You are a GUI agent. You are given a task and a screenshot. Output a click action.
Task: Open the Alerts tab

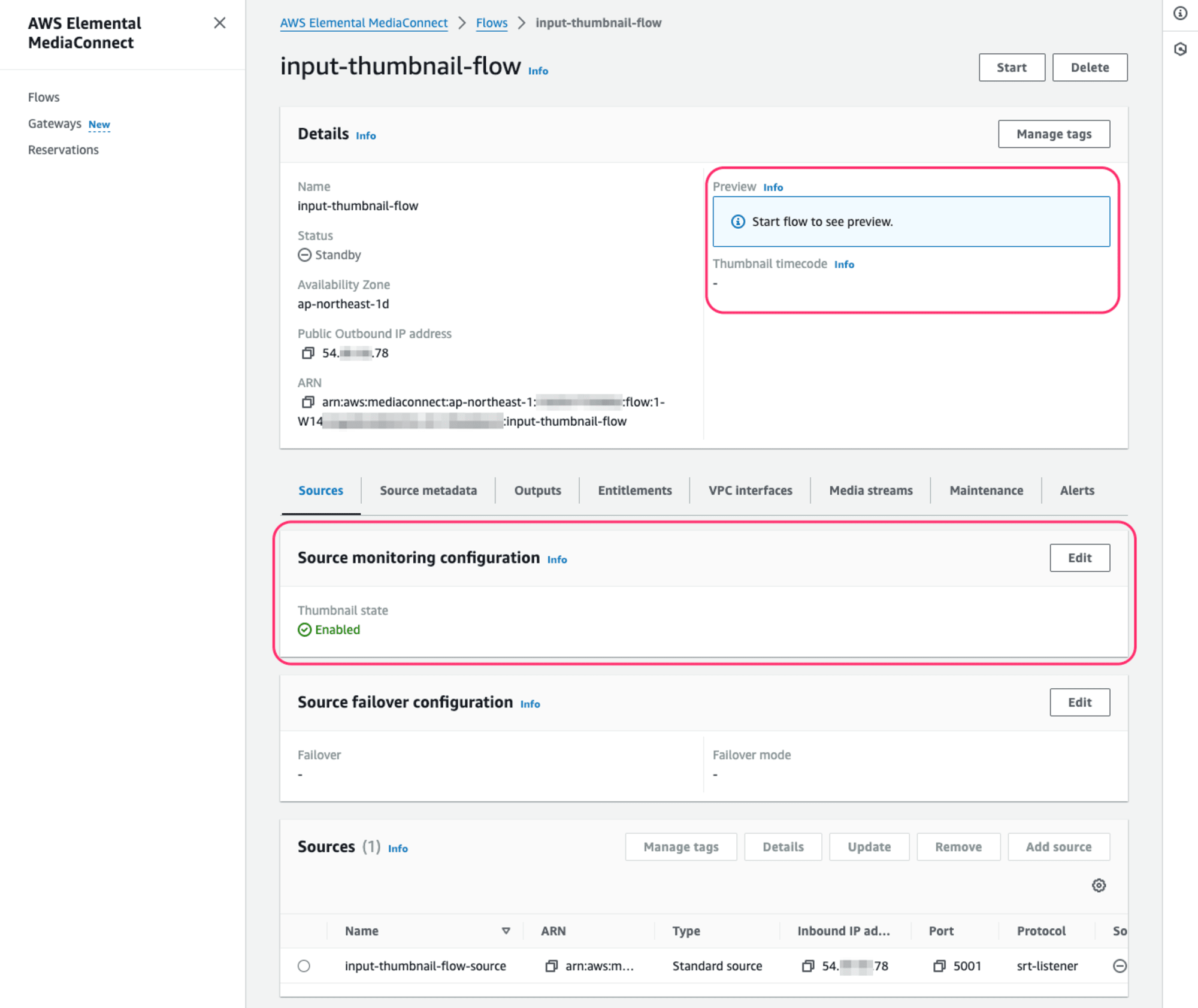pyautogui.click(x=1077, y=490)
